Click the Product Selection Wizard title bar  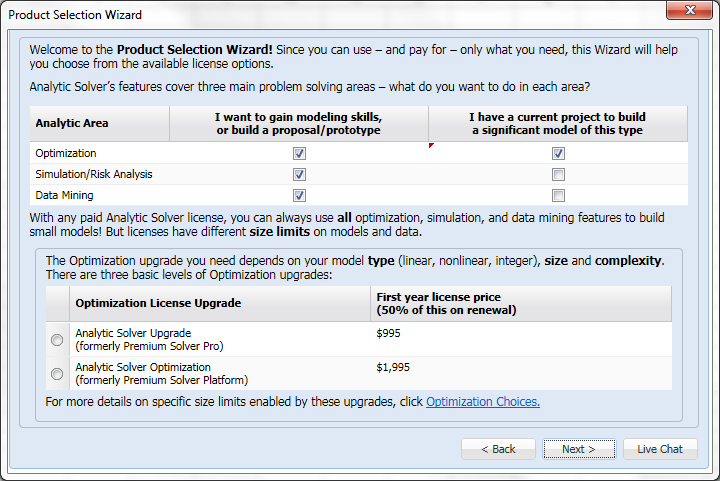point(300,14)
